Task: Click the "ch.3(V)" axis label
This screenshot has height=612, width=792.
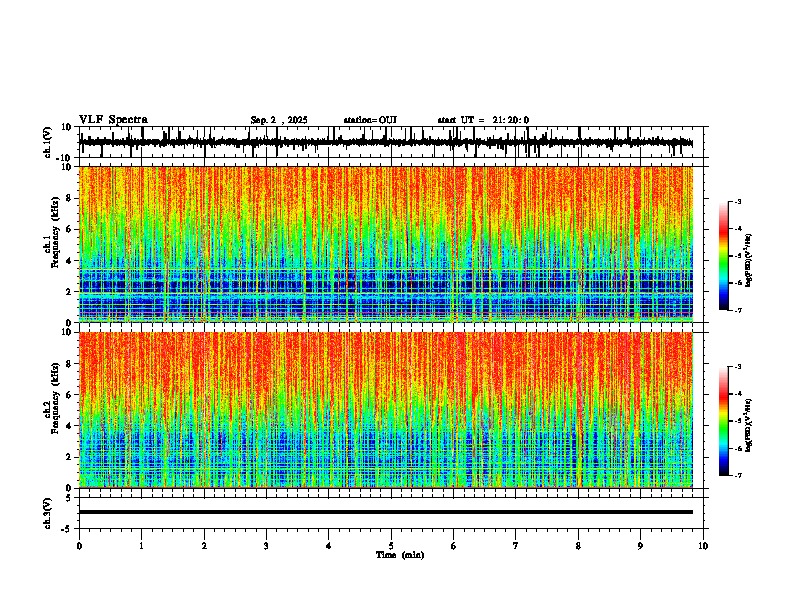Action: (x=48, y=513)
